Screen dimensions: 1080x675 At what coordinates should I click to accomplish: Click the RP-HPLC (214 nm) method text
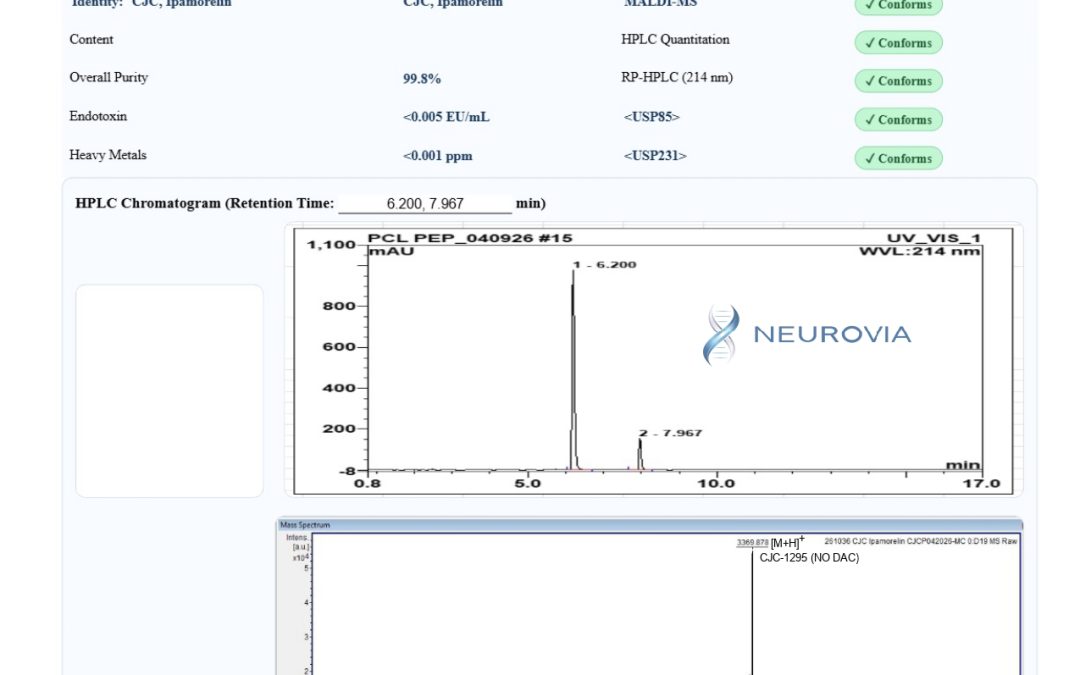tap(677, 77)
